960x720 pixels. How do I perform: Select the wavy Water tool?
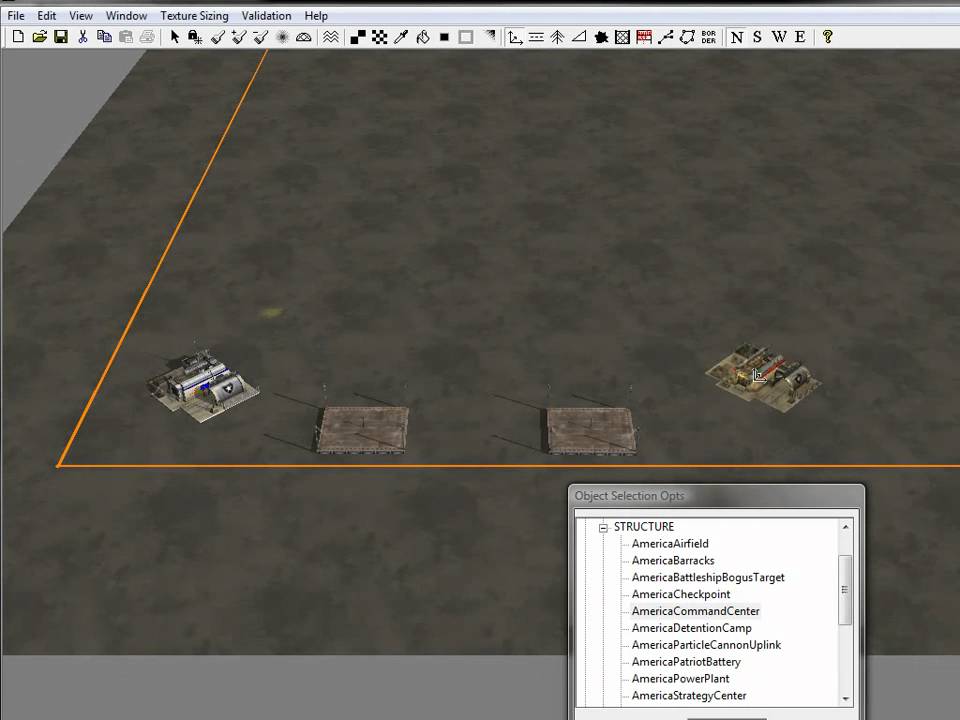pos(331,37)
